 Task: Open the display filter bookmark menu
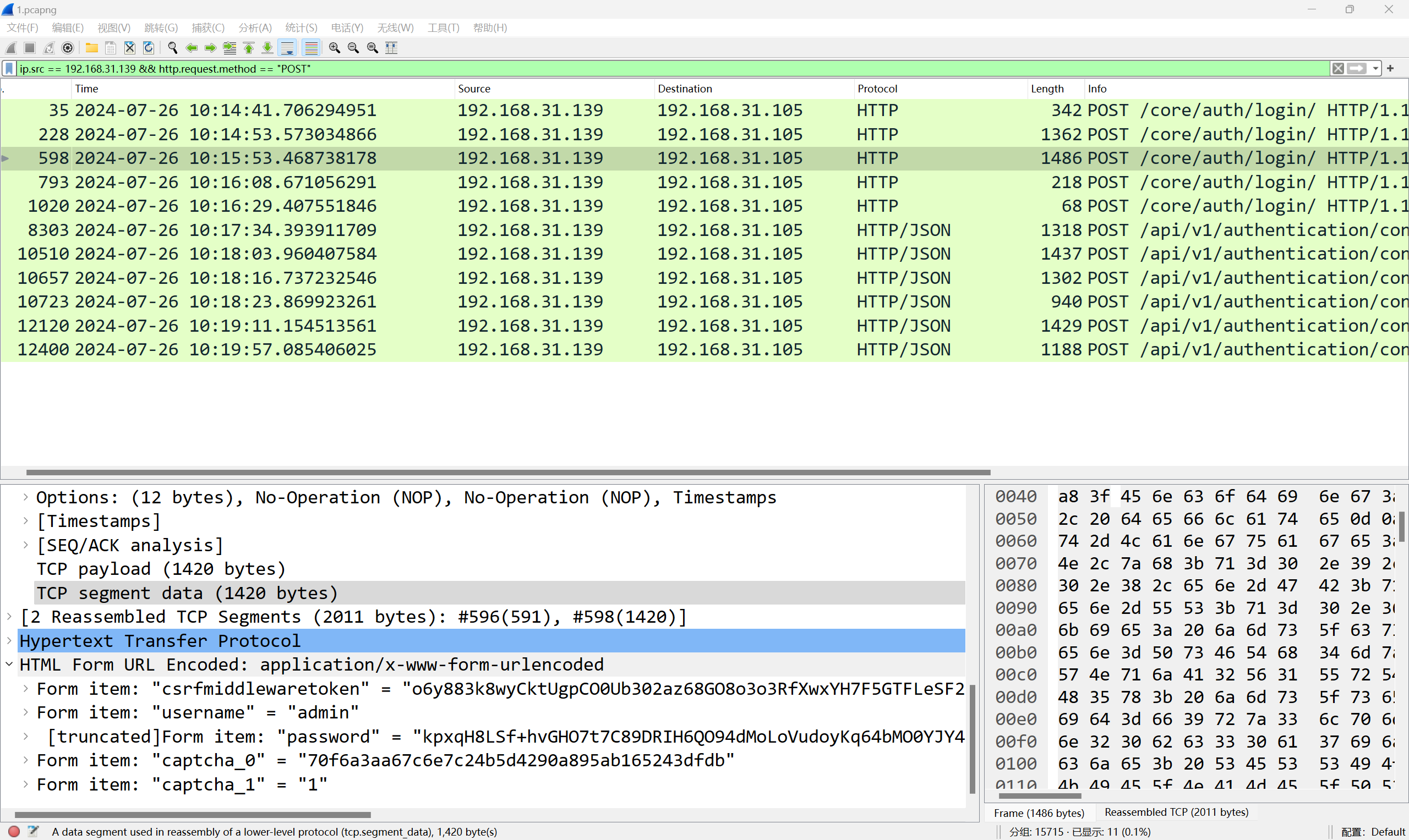9,69
